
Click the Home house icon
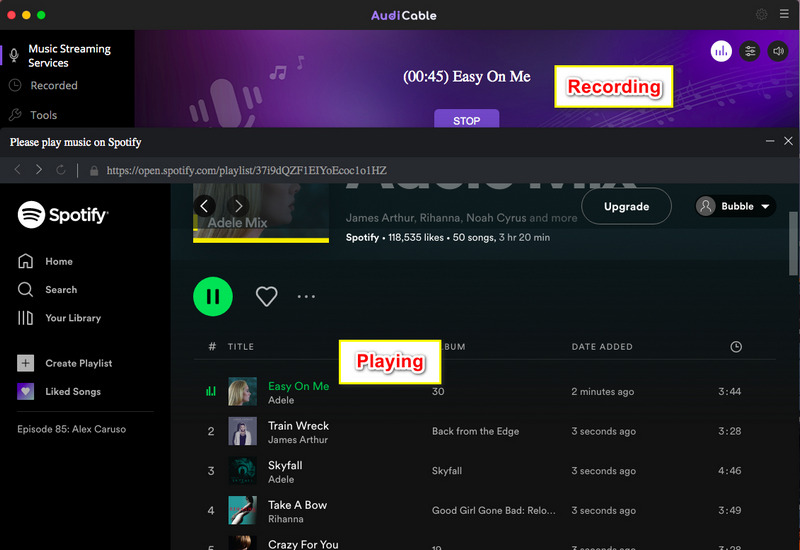(26, 261)
